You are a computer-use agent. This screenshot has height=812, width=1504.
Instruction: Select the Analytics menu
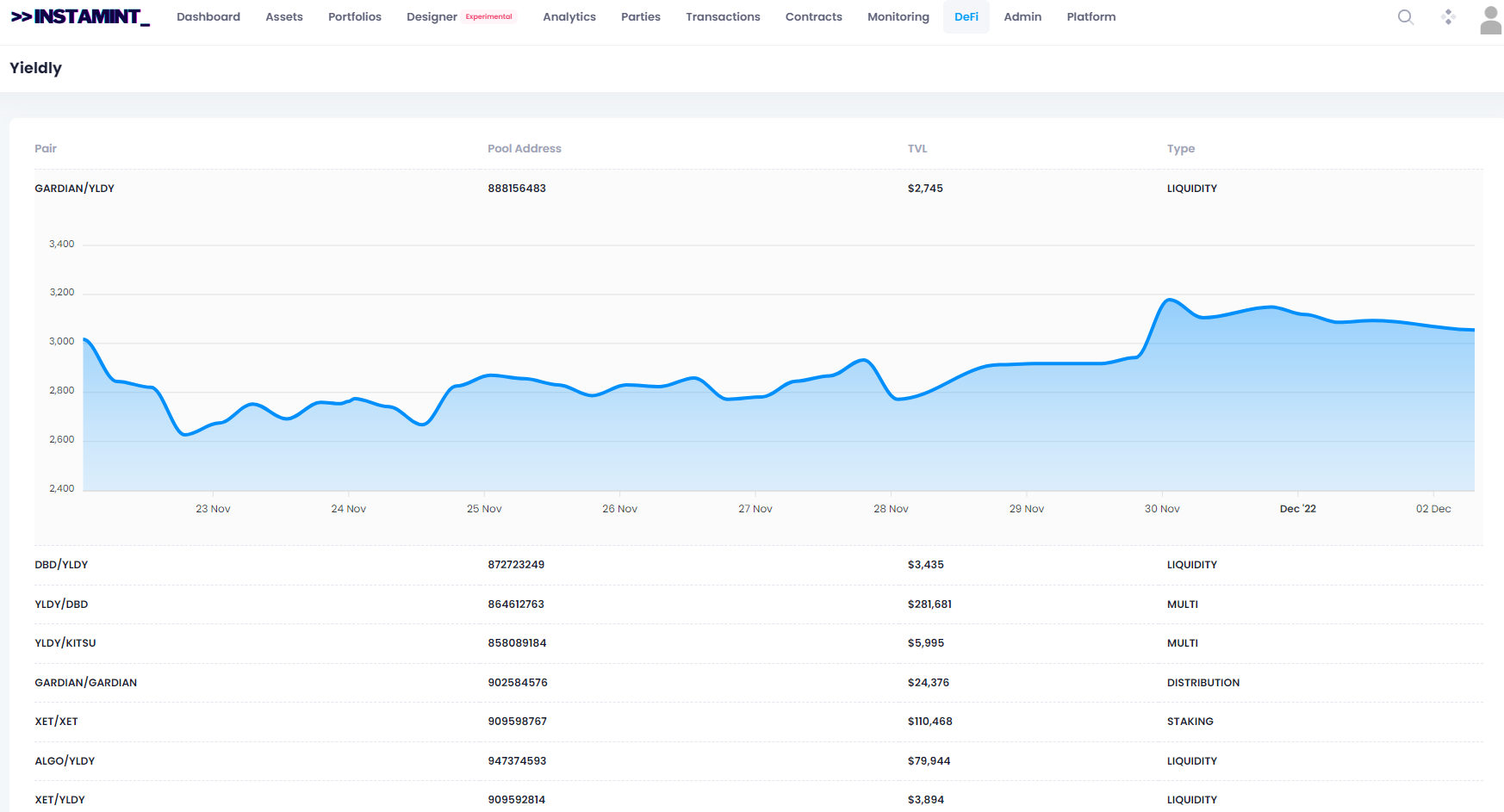pyautogui.click(x=569, y=17)
